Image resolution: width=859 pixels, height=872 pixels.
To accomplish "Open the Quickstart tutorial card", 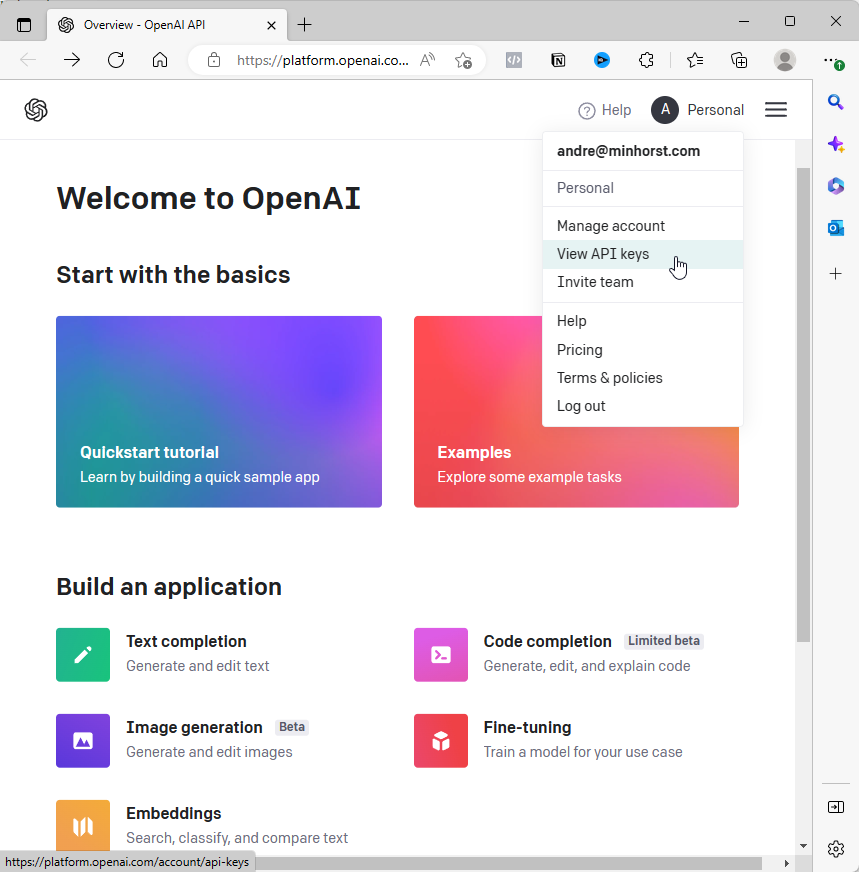I will [219, 411].
